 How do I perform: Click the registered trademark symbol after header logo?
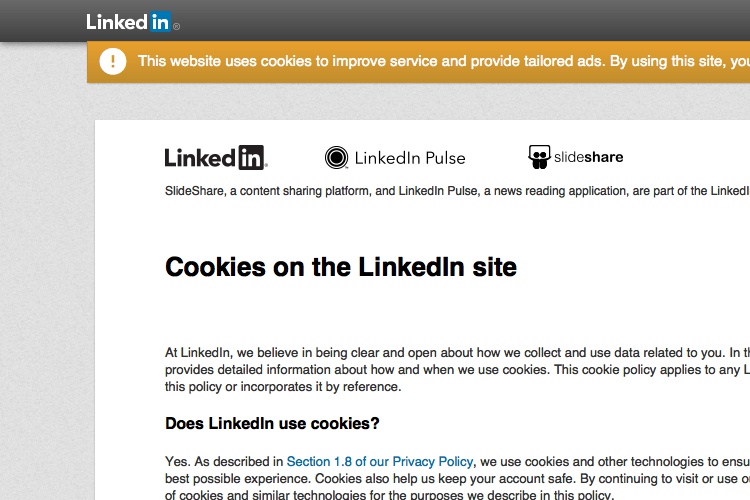176,26
